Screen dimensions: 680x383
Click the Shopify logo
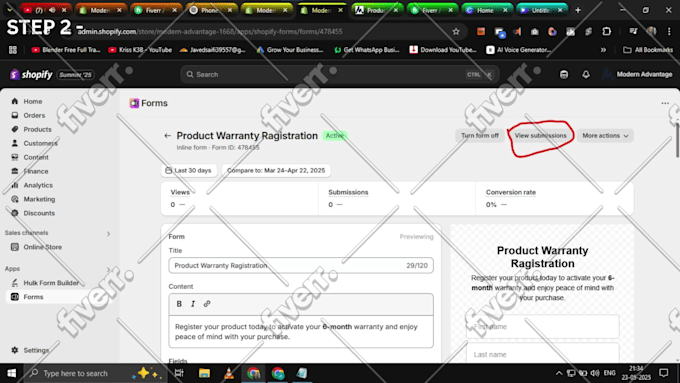click(31, 75)
